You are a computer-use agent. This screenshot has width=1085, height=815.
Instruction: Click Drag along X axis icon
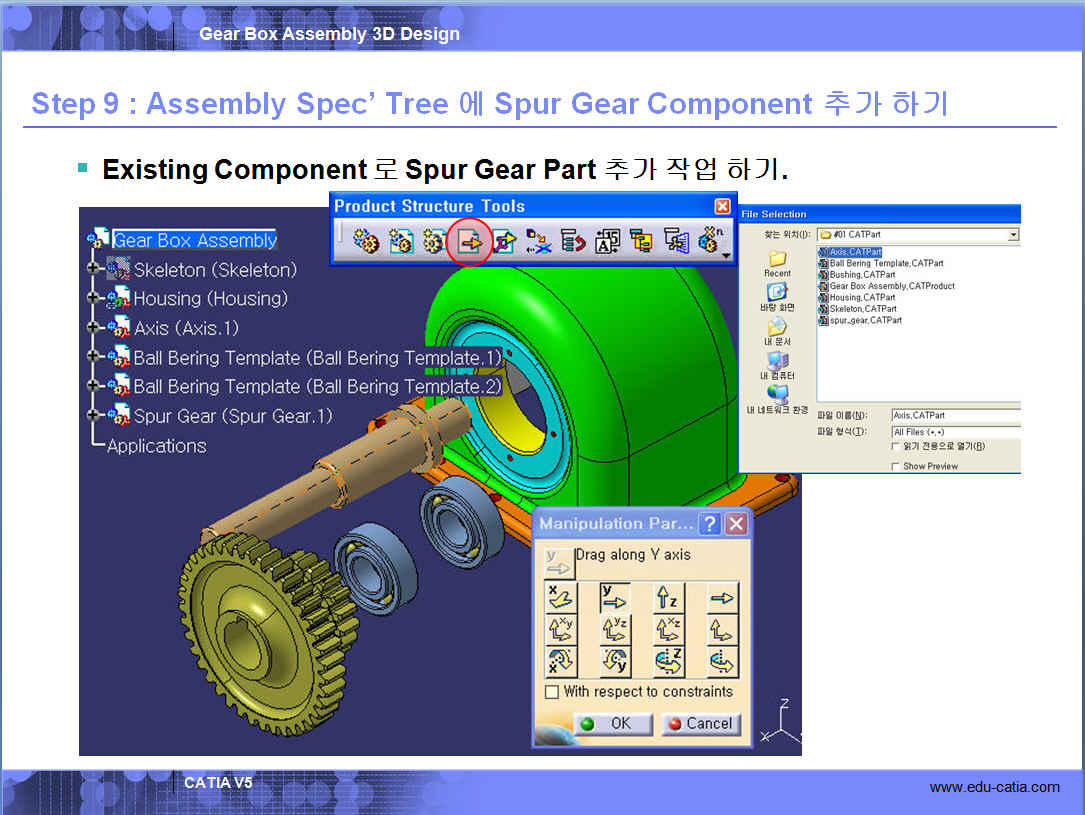560,598
